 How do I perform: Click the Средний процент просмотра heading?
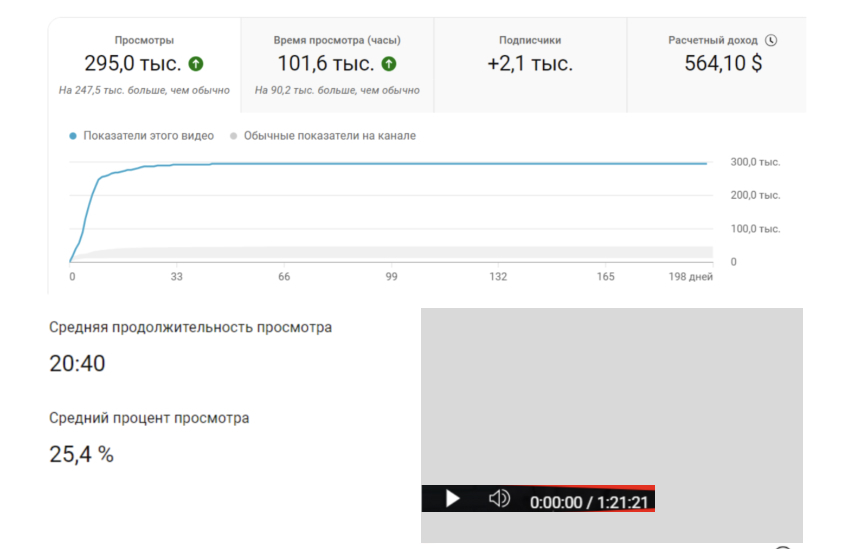pyautogui.click(x=149, y=418)
